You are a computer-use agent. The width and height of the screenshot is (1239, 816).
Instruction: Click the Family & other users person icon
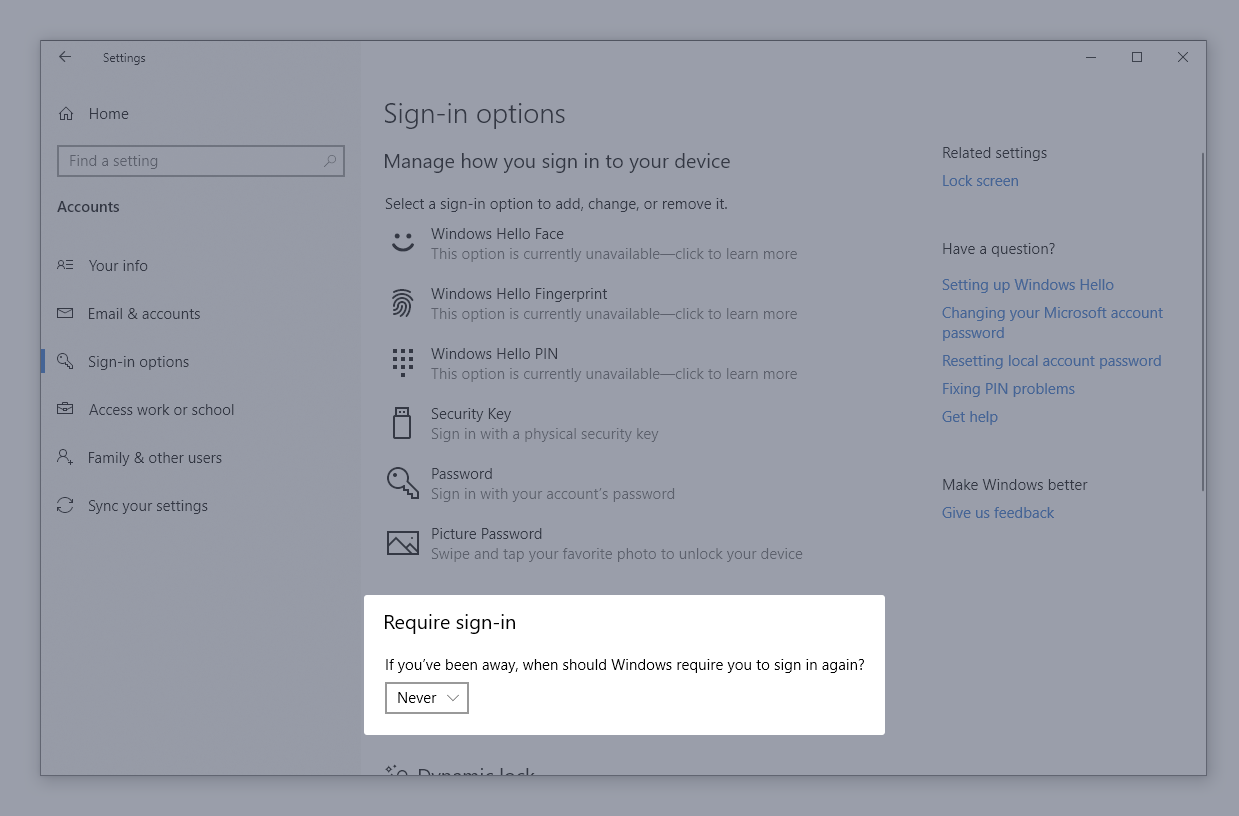66,457
